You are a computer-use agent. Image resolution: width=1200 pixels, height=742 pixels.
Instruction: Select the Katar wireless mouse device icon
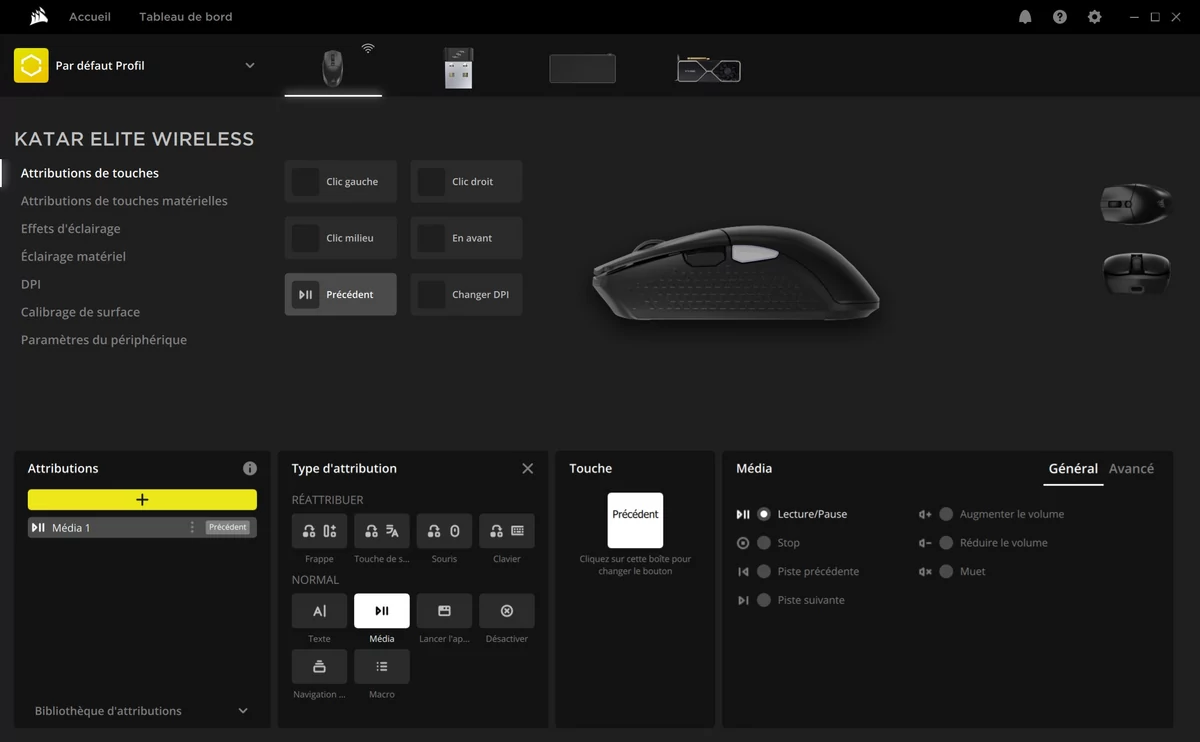point(332,67)
